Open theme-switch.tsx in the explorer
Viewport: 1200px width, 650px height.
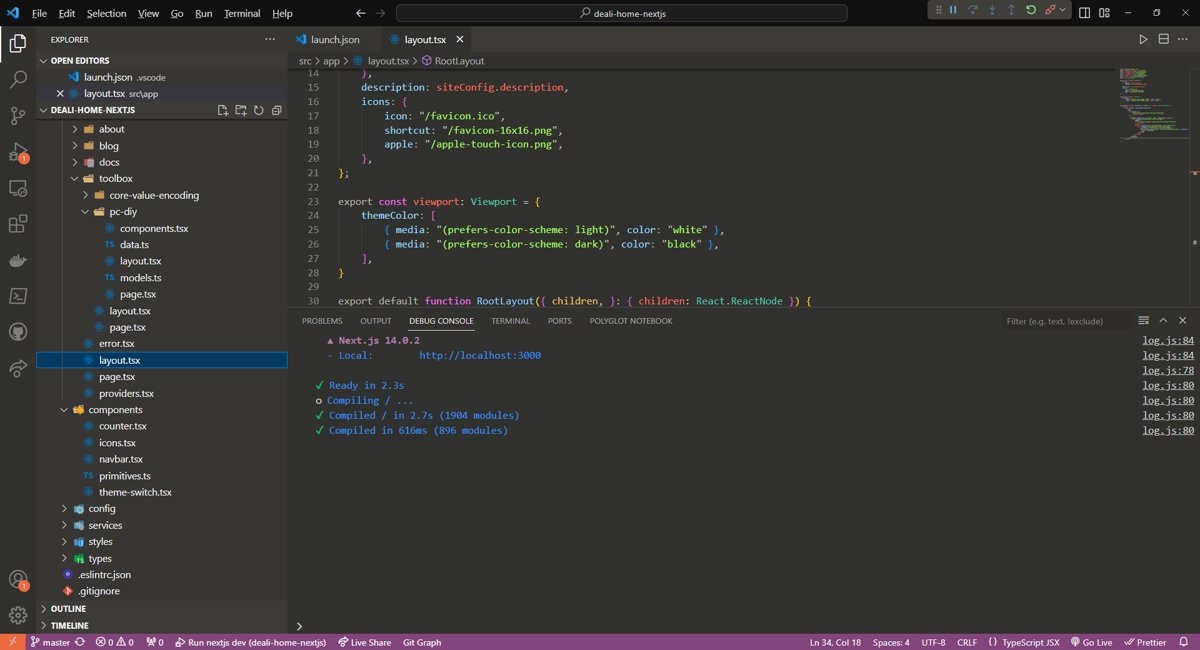coord(135,492)
